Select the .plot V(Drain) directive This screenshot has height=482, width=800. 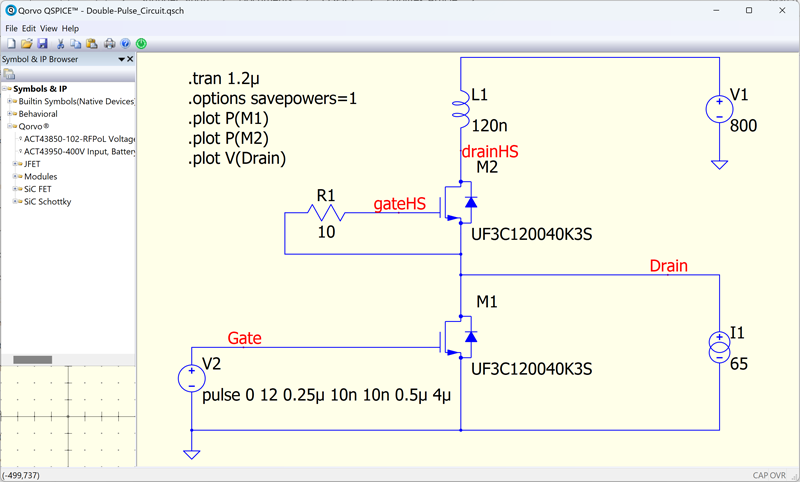[x=237, y=158]
